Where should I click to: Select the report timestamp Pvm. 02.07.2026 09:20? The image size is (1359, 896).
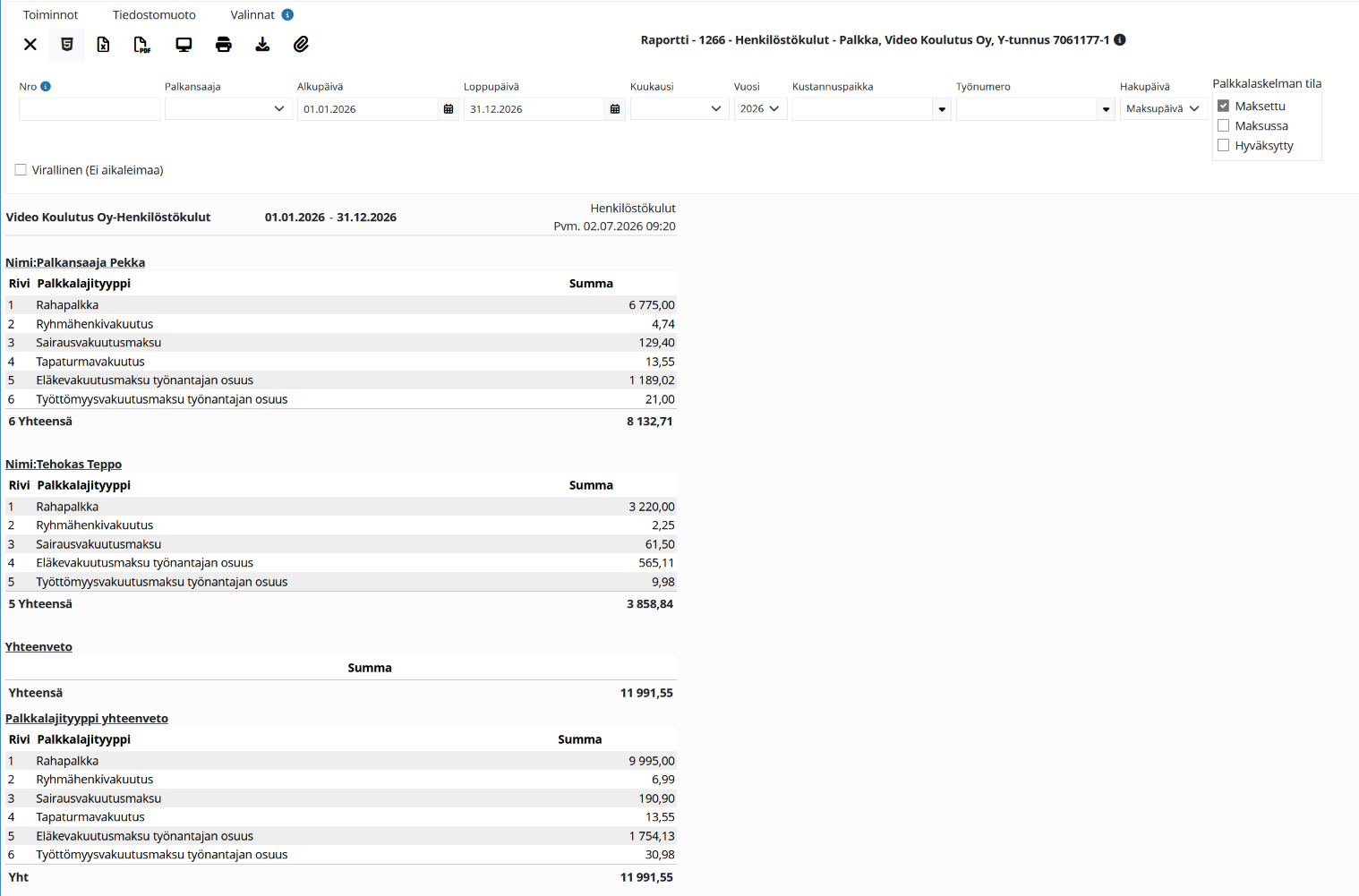(614, 226)
